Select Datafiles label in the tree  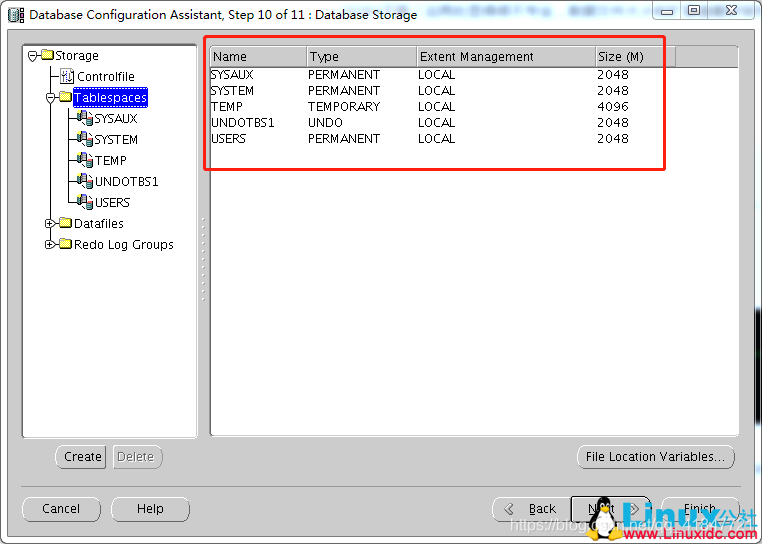point(99,224)
